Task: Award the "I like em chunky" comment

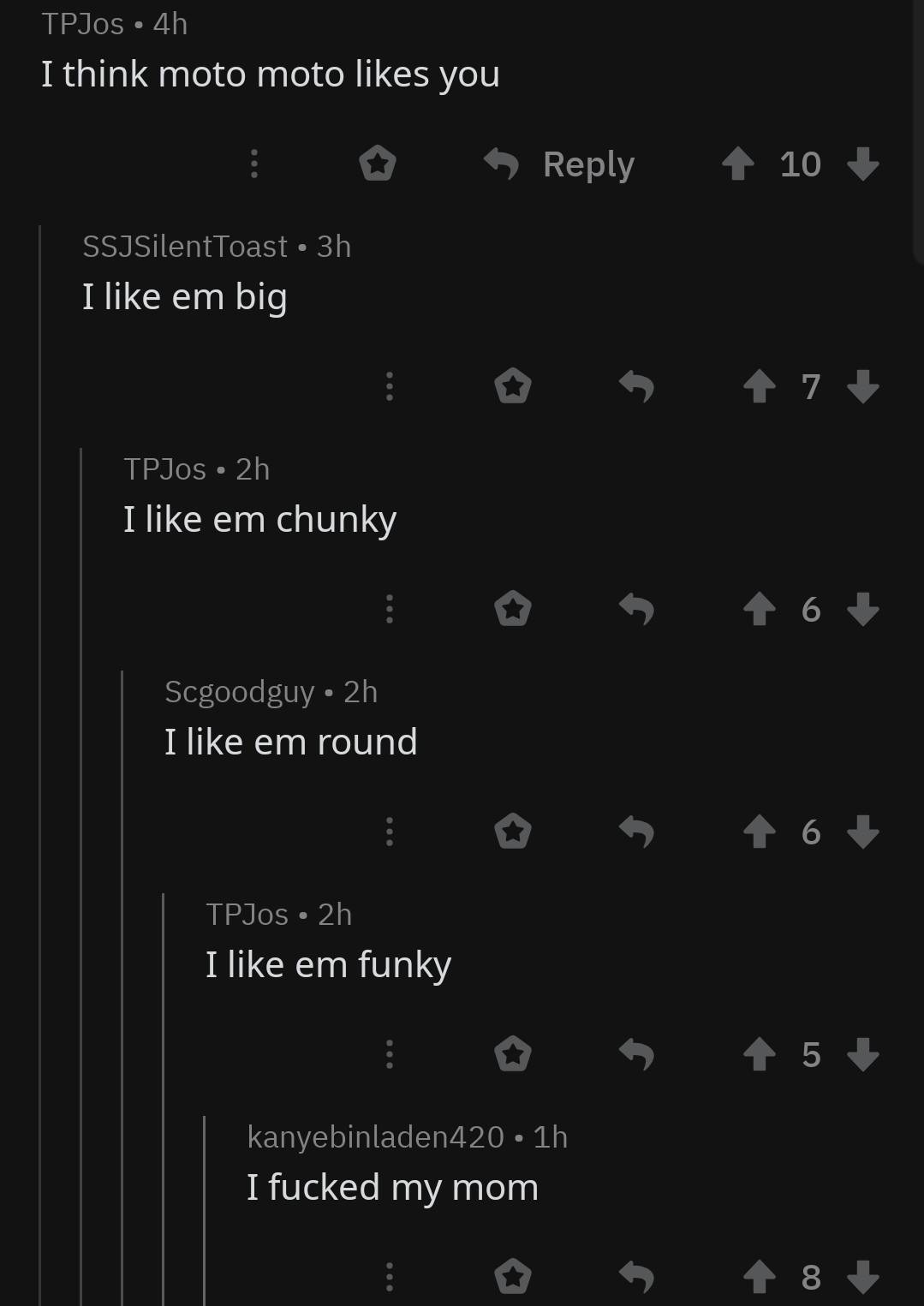Action: coord(513,609)
